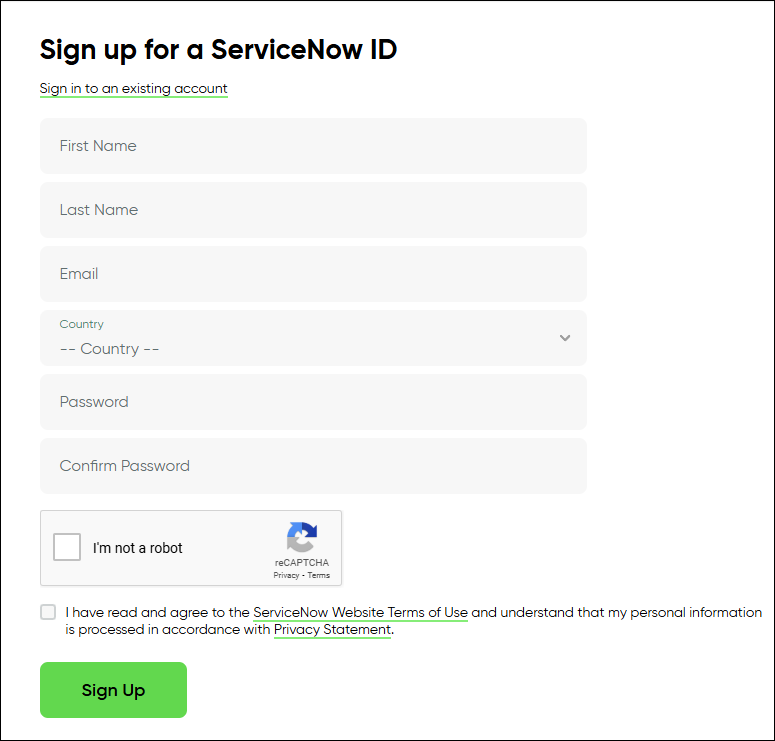Click the reCAPTCHA Privacy link
This screenshot has width=775, height=741.
coord(286,576)
